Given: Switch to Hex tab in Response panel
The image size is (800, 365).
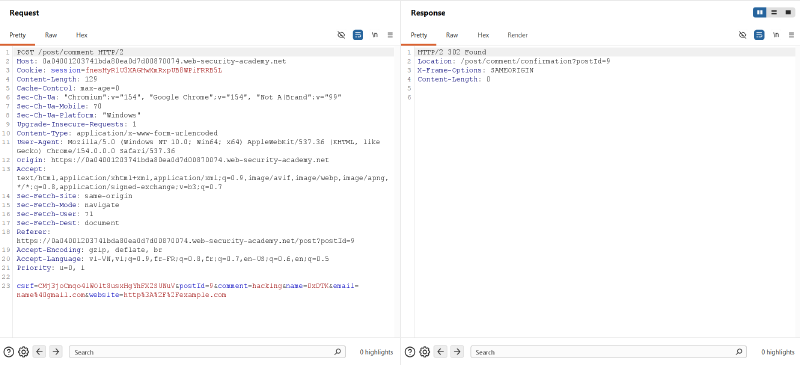Looking at the screenshot, I should (x=483, y=35).
